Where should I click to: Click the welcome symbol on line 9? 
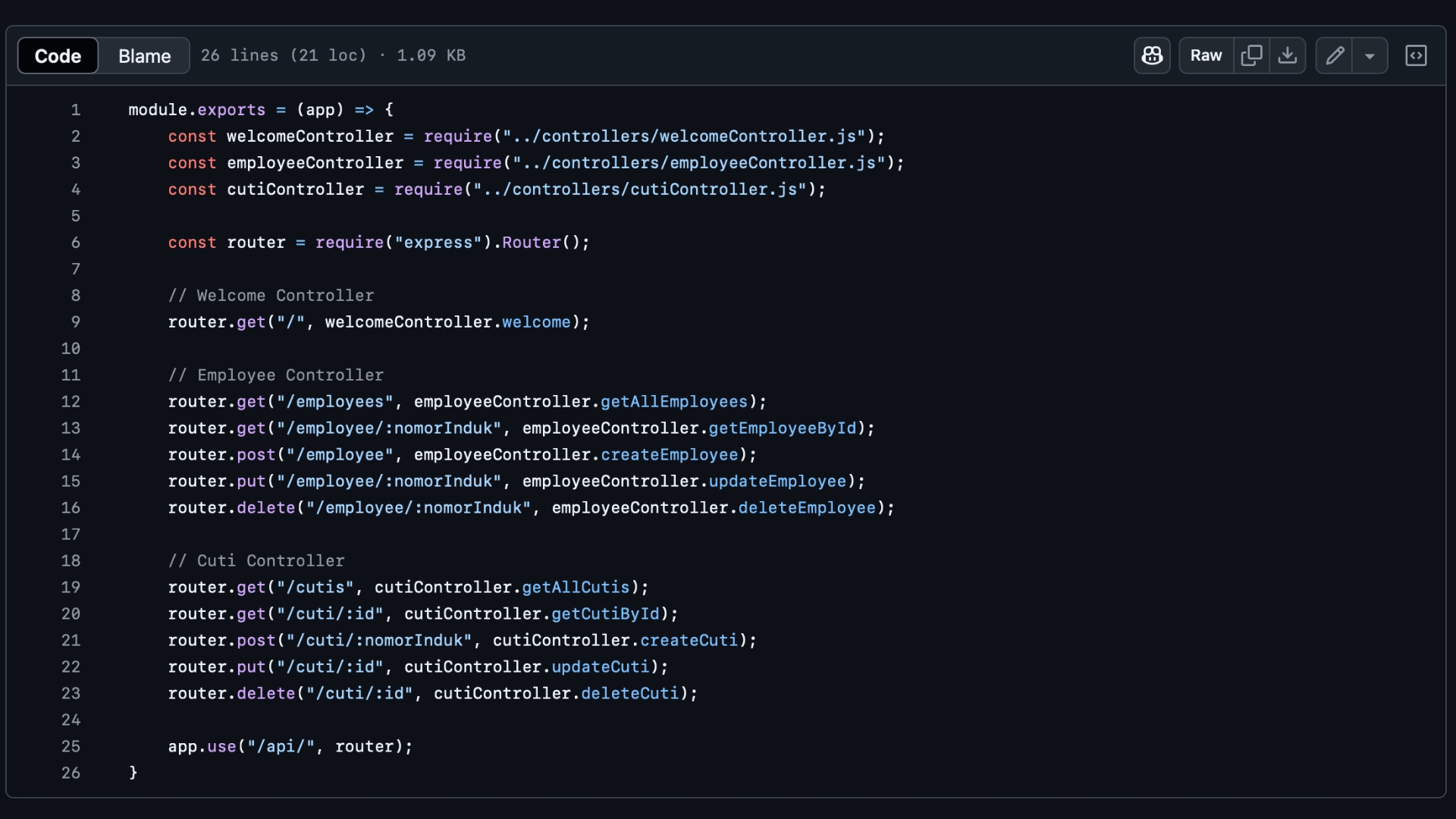pyautogui.click(x=535, y=322)
